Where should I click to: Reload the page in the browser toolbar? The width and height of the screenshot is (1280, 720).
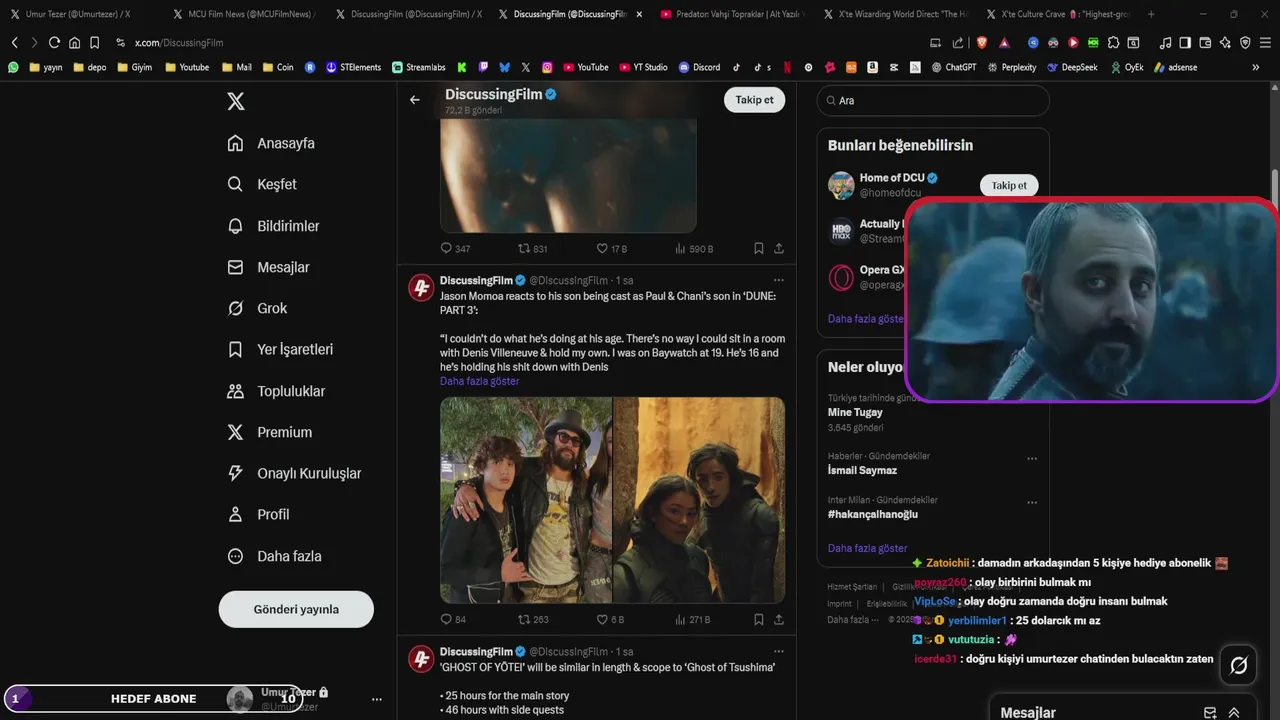click(54, 43)
